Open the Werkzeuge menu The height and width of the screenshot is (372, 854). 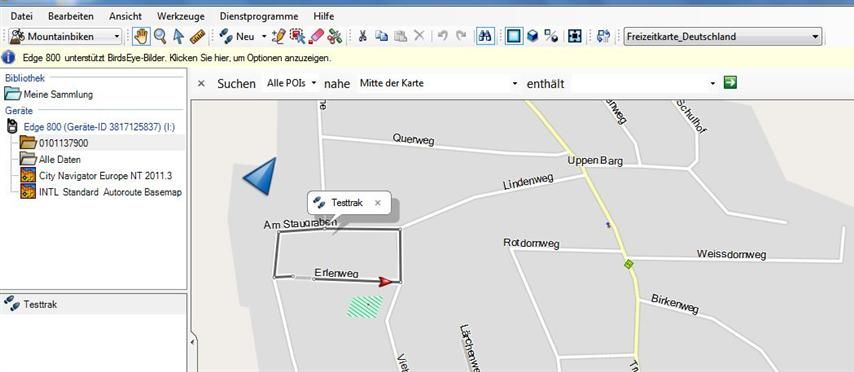(181, 16)
